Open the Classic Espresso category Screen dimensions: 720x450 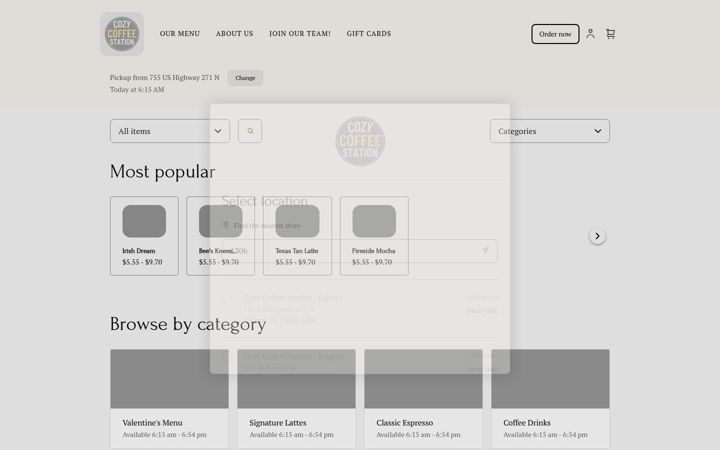(423, 399)
